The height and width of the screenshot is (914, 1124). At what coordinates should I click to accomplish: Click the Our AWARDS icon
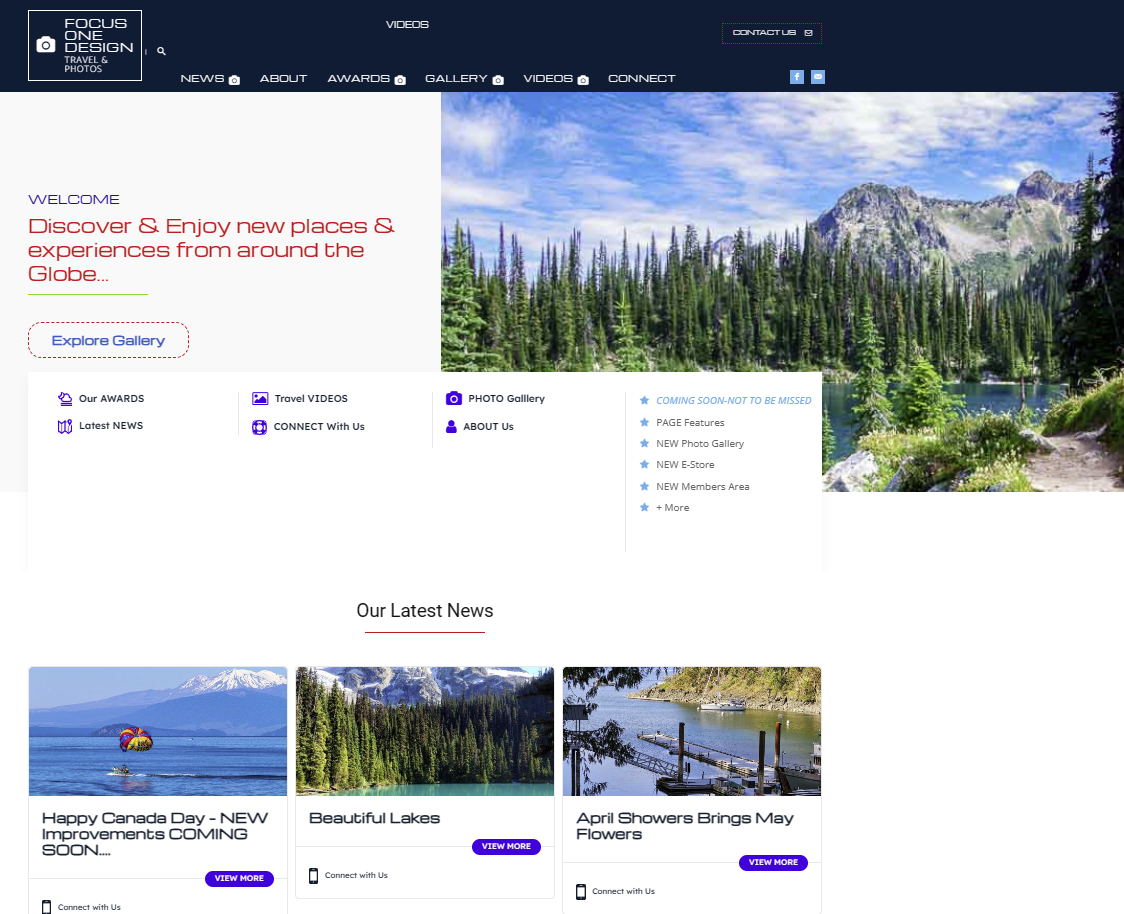(65, 399)
